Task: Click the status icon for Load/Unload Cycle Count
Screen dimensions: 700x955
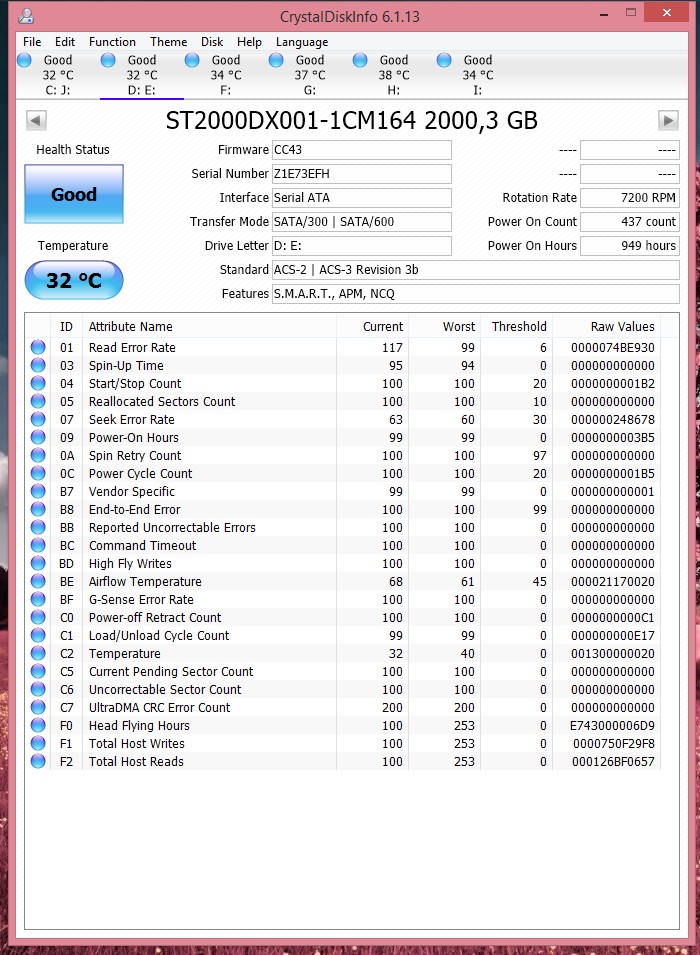Action: click(x=38, y=635)
